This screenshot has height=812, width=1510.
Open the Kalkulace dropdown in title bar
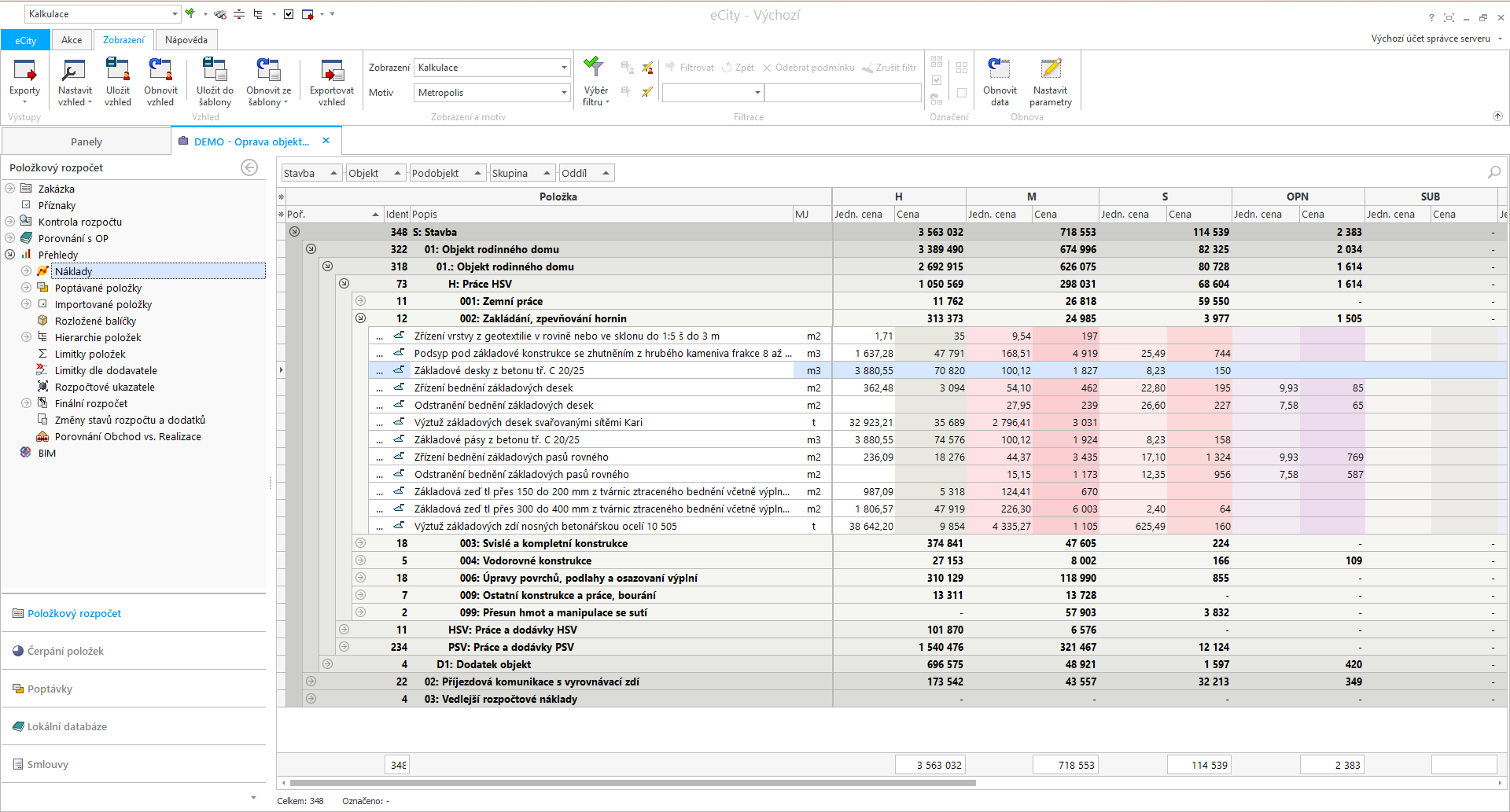[175, 14]
